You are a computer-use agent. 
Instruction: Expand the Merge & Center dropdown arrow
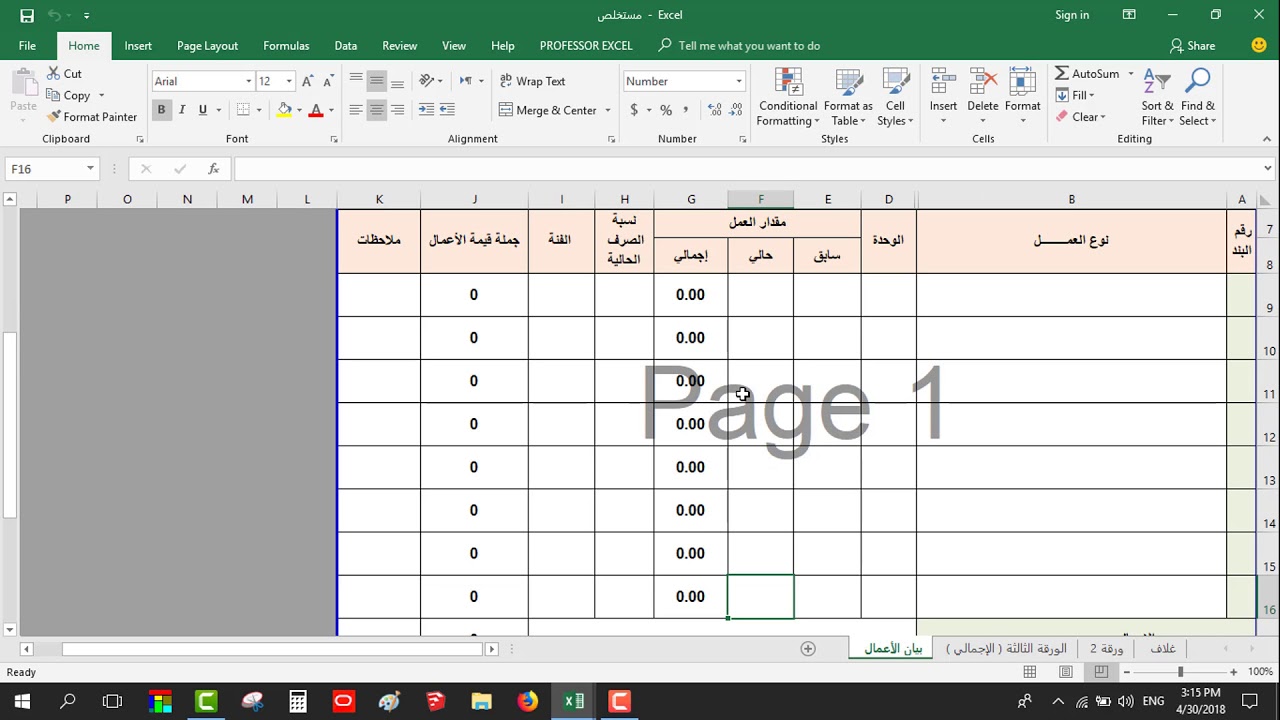tap(607, 110)
